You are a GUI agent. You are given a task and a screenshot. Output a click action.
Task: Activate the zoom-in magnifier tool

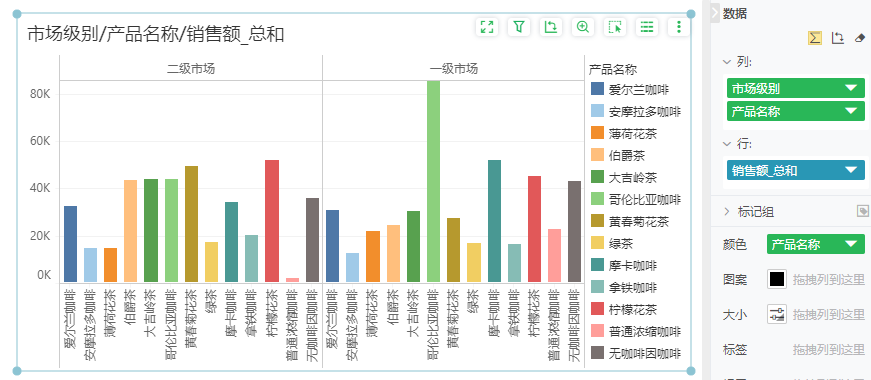pos(583,27)
